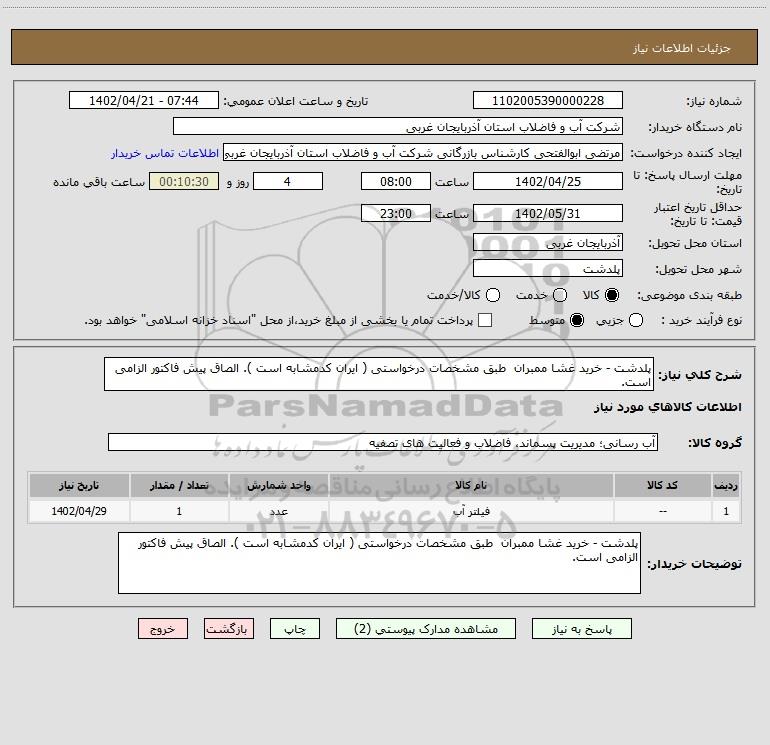Click the واحد شمارش column header
The image size is (770, 745).
click(x=278, y=485)
